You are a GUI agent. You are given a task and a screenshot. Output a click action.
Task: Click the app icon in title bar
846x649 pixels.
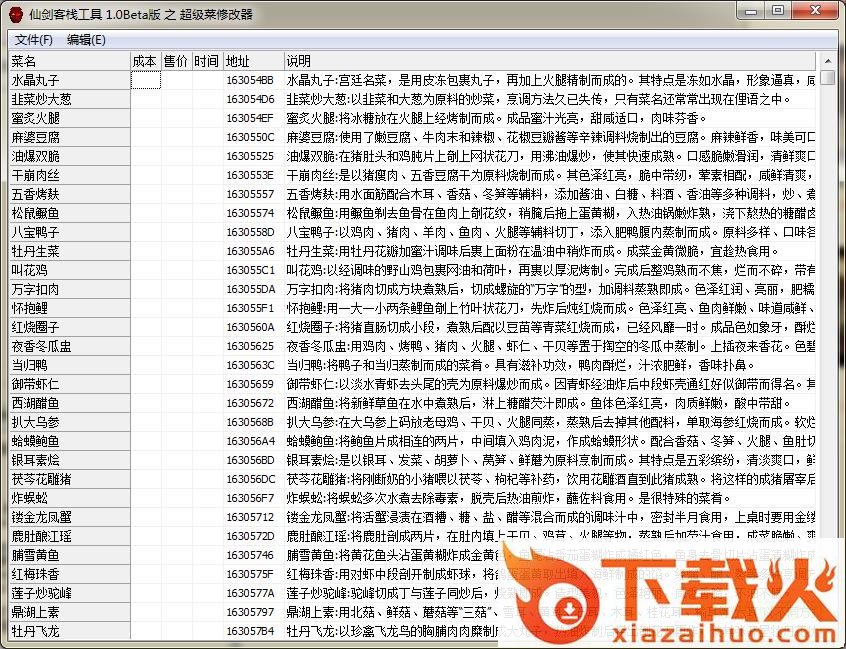tap(16, 14)
